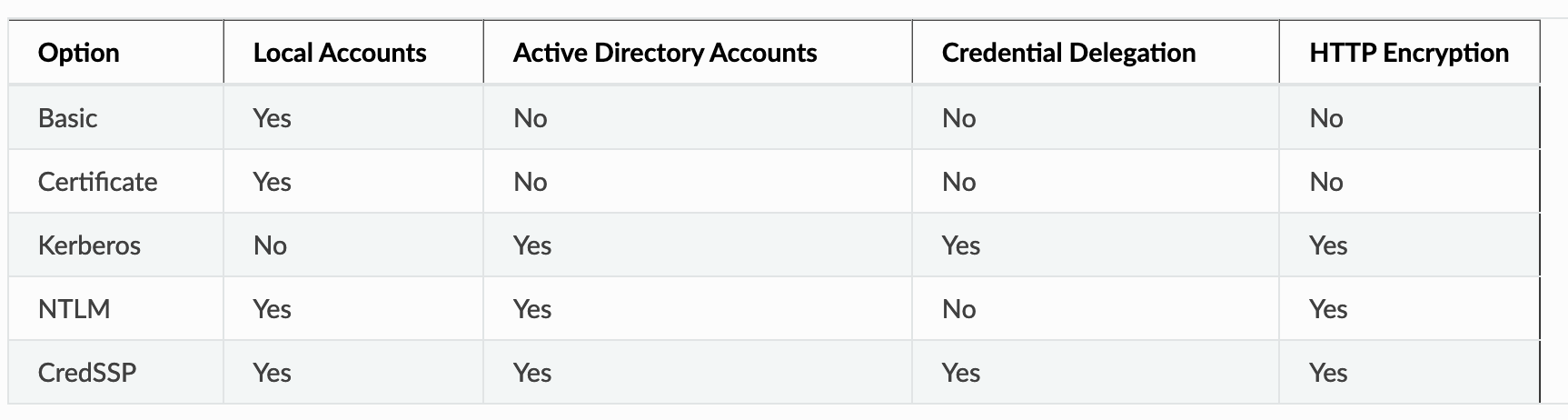The height and width of the screenshot is (420, 1568).
Task: Select the HTTP Encryption column header
Action: [1409, 53]
